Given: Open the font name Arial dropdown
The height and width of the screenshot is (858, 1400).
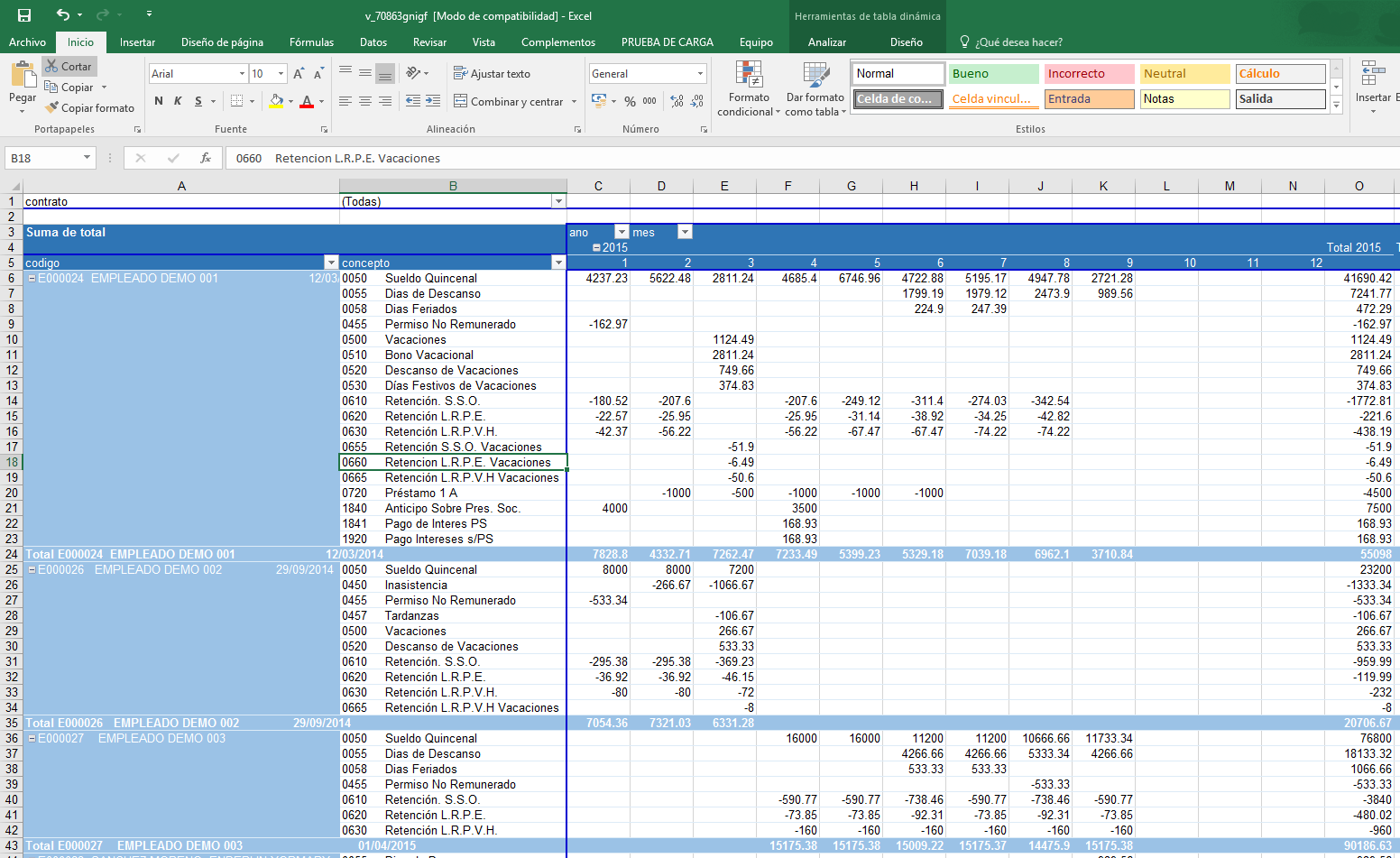Looking at the screenshot, I should coord(242,74).
